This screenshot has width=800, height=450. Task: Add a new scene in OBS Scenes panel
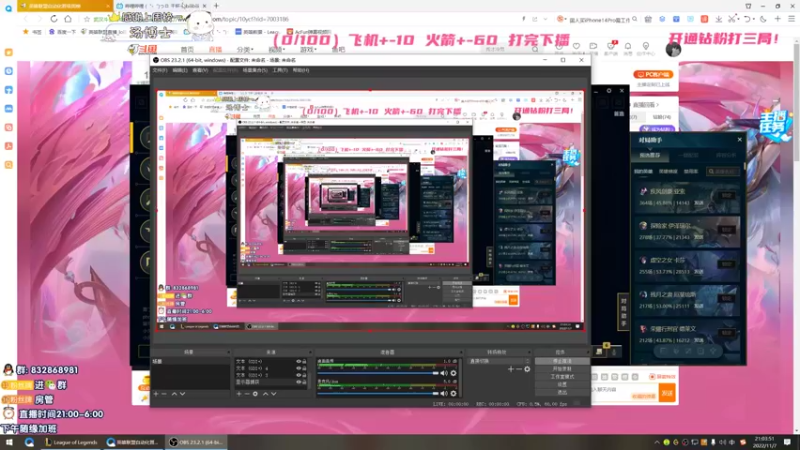coord(156,394)
